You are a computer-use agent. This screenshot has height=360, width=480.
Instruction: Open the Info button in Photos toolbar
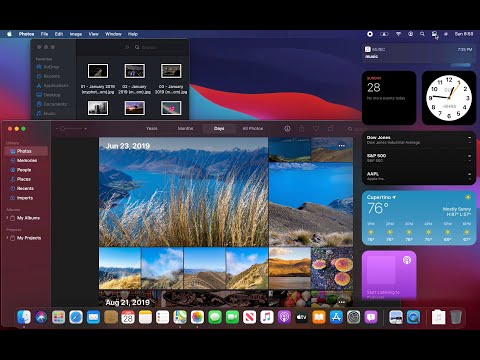[287, 129]
